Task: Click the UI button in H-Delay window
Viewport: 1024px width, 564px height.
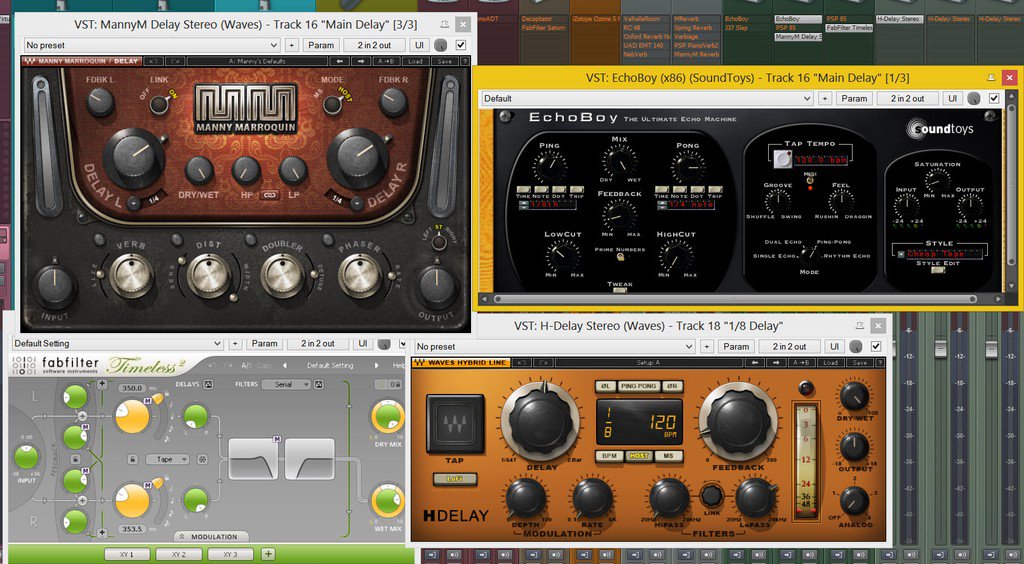Action: coord(834,347)
